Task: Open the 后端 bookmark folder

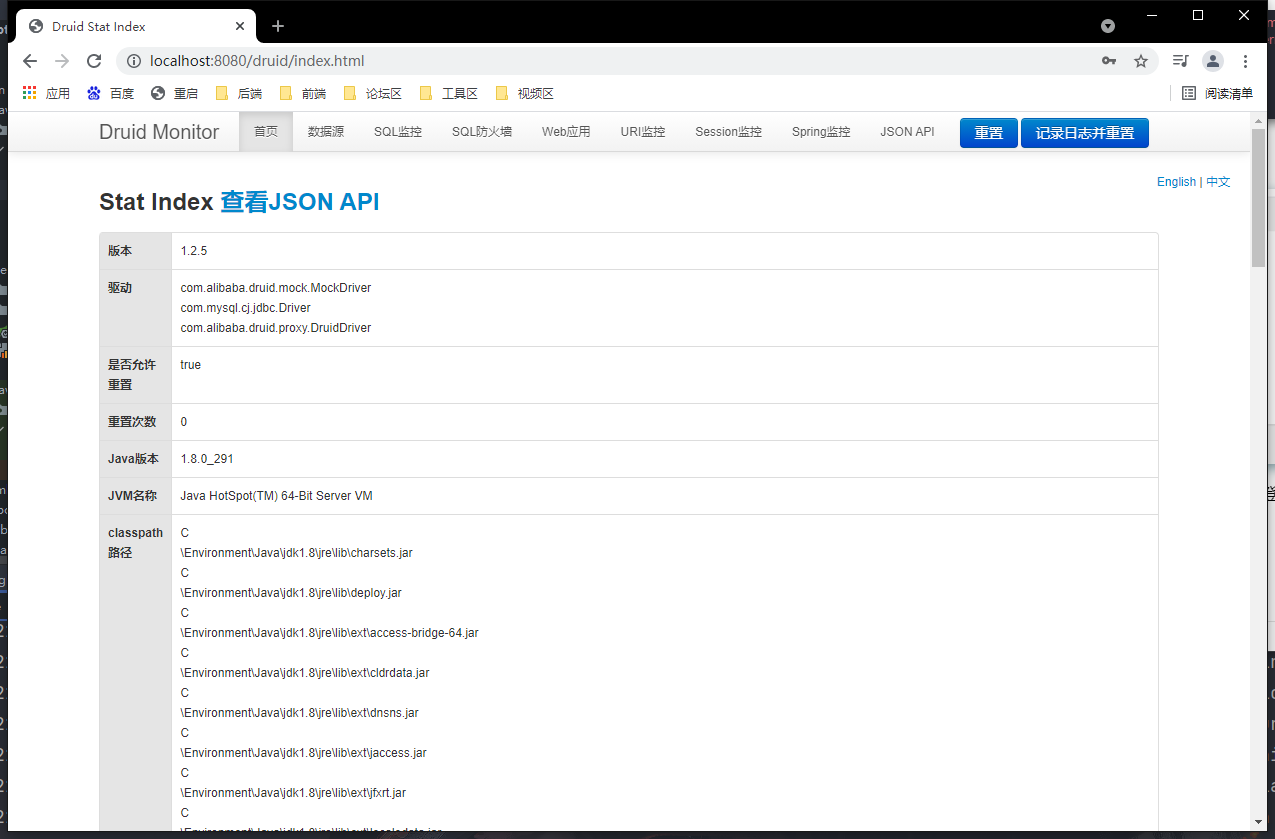Action: pyautogui.click(x=238, y=93)
